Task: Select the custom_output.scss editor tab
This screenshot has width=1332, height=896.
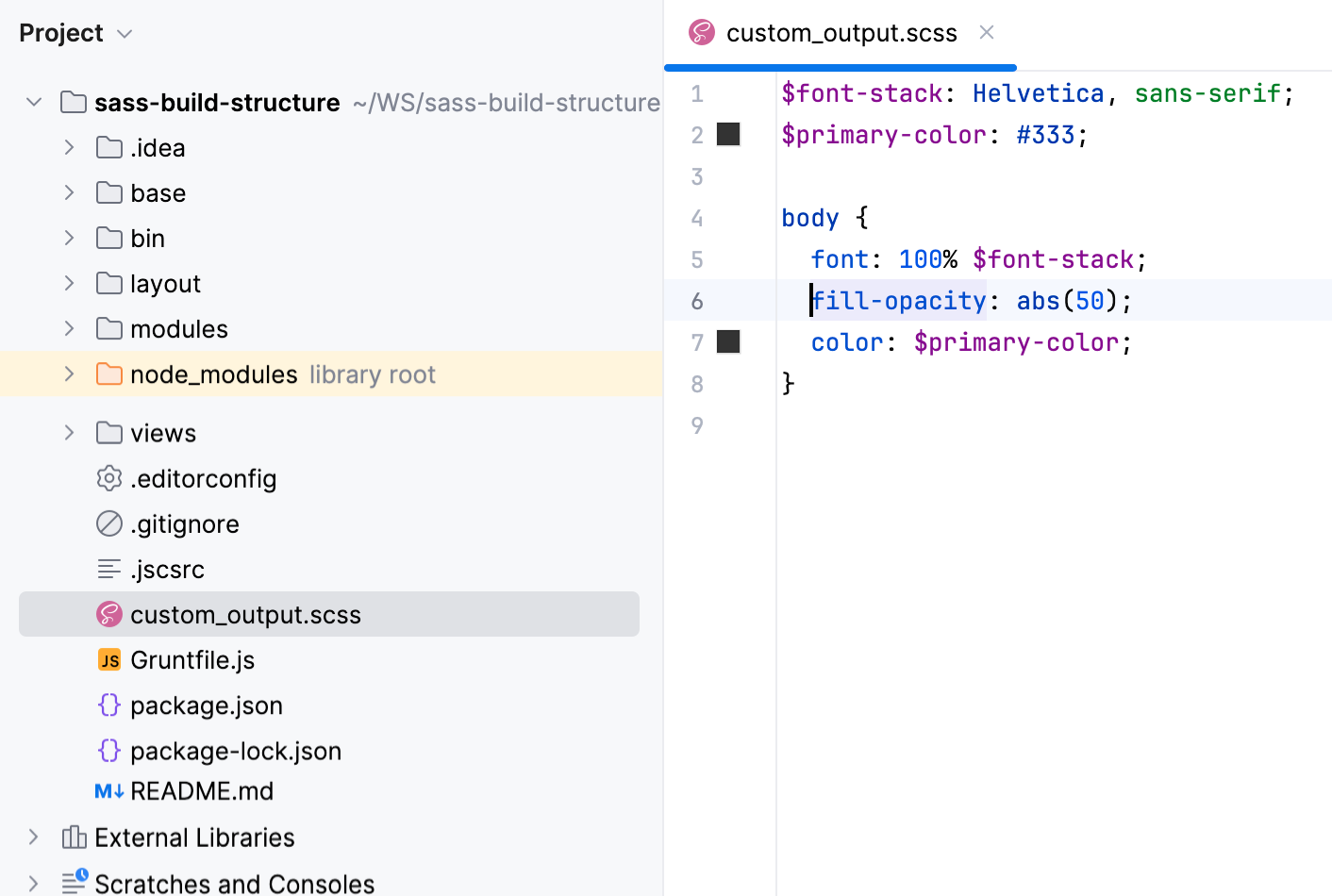Action: pos(841,32)
